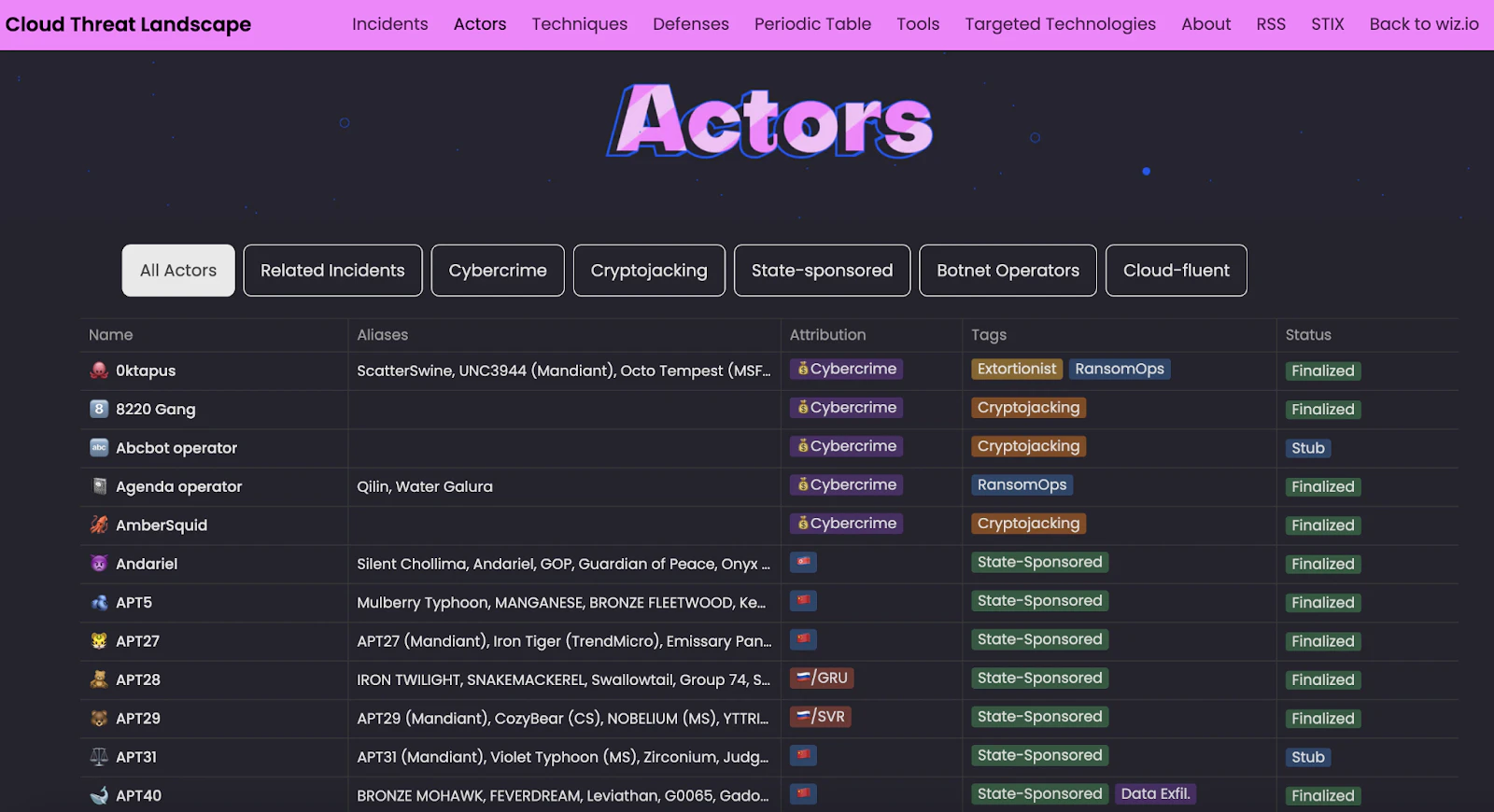Open the Periodic Table page
Viewport: 1494px width, 812px height.
pos(813,24)
